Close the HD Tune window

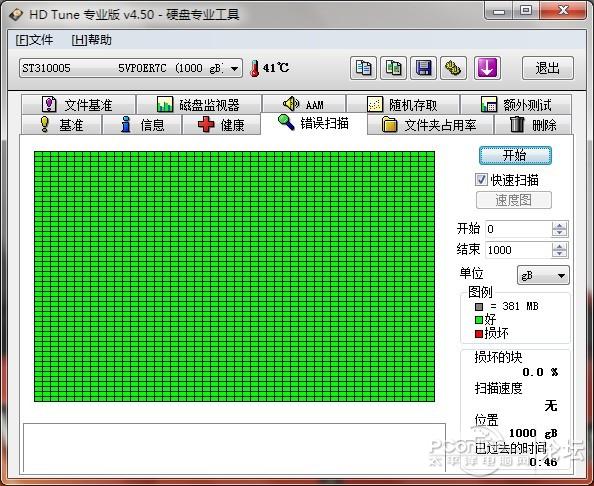[x=563, y=11]
